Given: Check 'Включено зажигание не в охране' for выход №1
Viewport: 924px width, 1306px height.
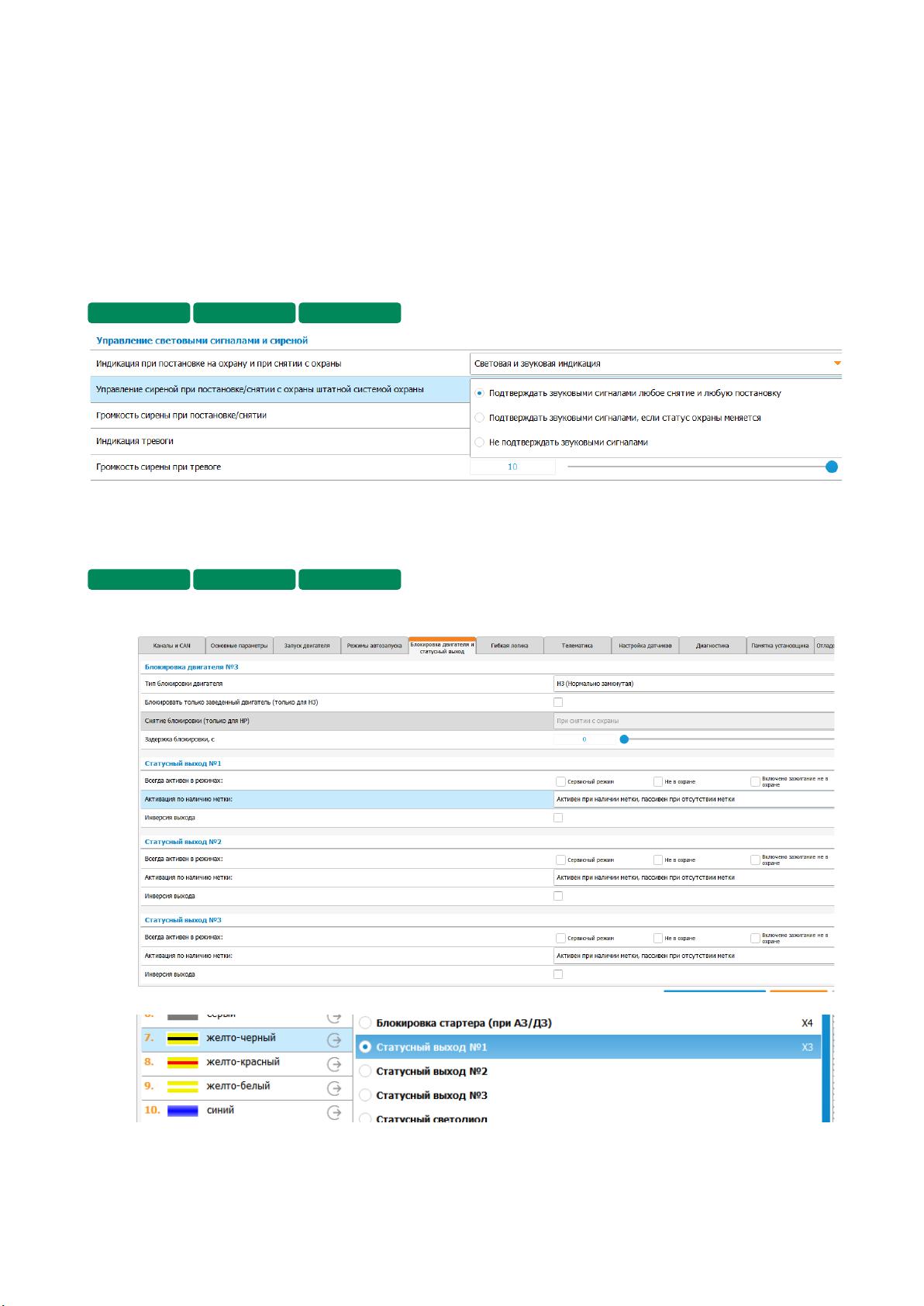Looking at the screenshot, I should click(755, 782).
